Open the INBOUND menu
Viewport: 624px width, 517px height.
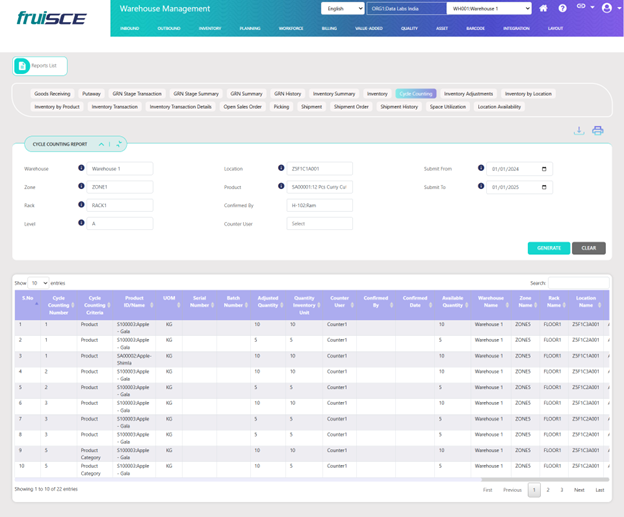pyautogui.click(x=129, y=29)
